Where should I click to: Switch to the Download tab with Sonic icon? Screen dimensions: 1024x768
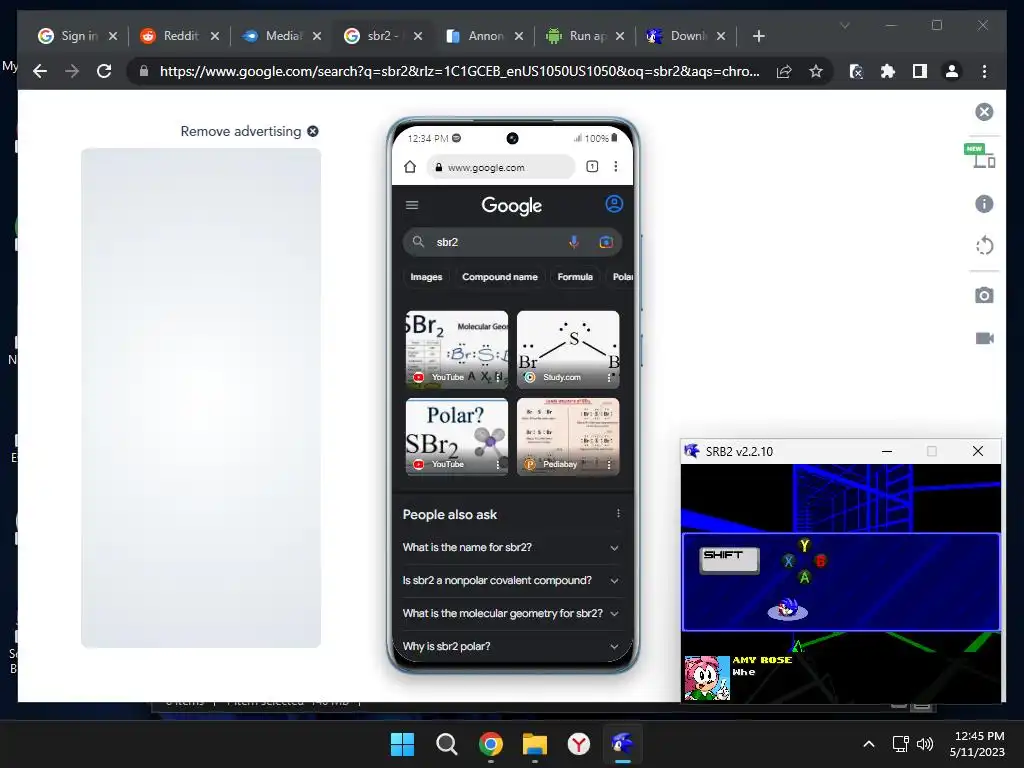(686, 36)
